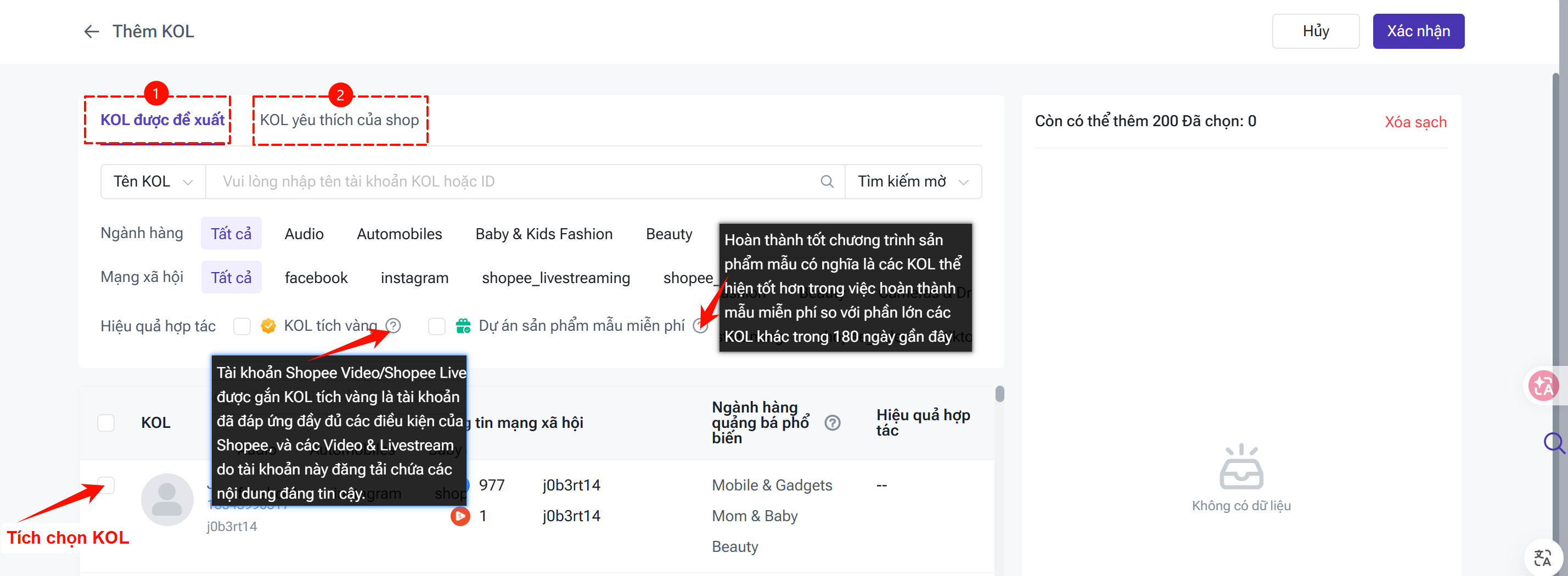Image resolution: width=1568 pixels, height=576 pixels.
Task: Click the Hiệu quả hợp tác column header
Action: click(923, 423)
